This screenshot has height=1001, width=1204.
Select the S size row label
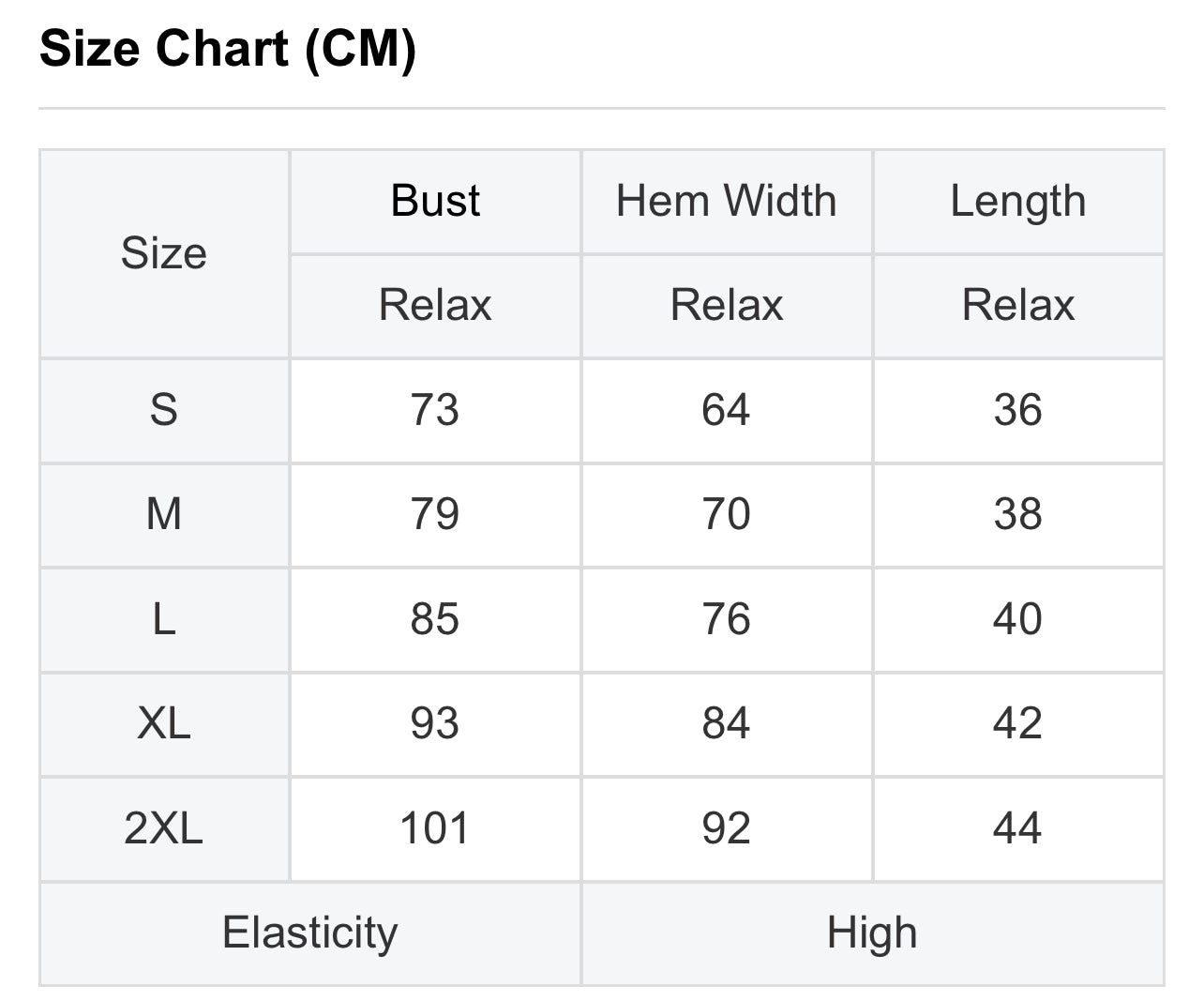164,410
